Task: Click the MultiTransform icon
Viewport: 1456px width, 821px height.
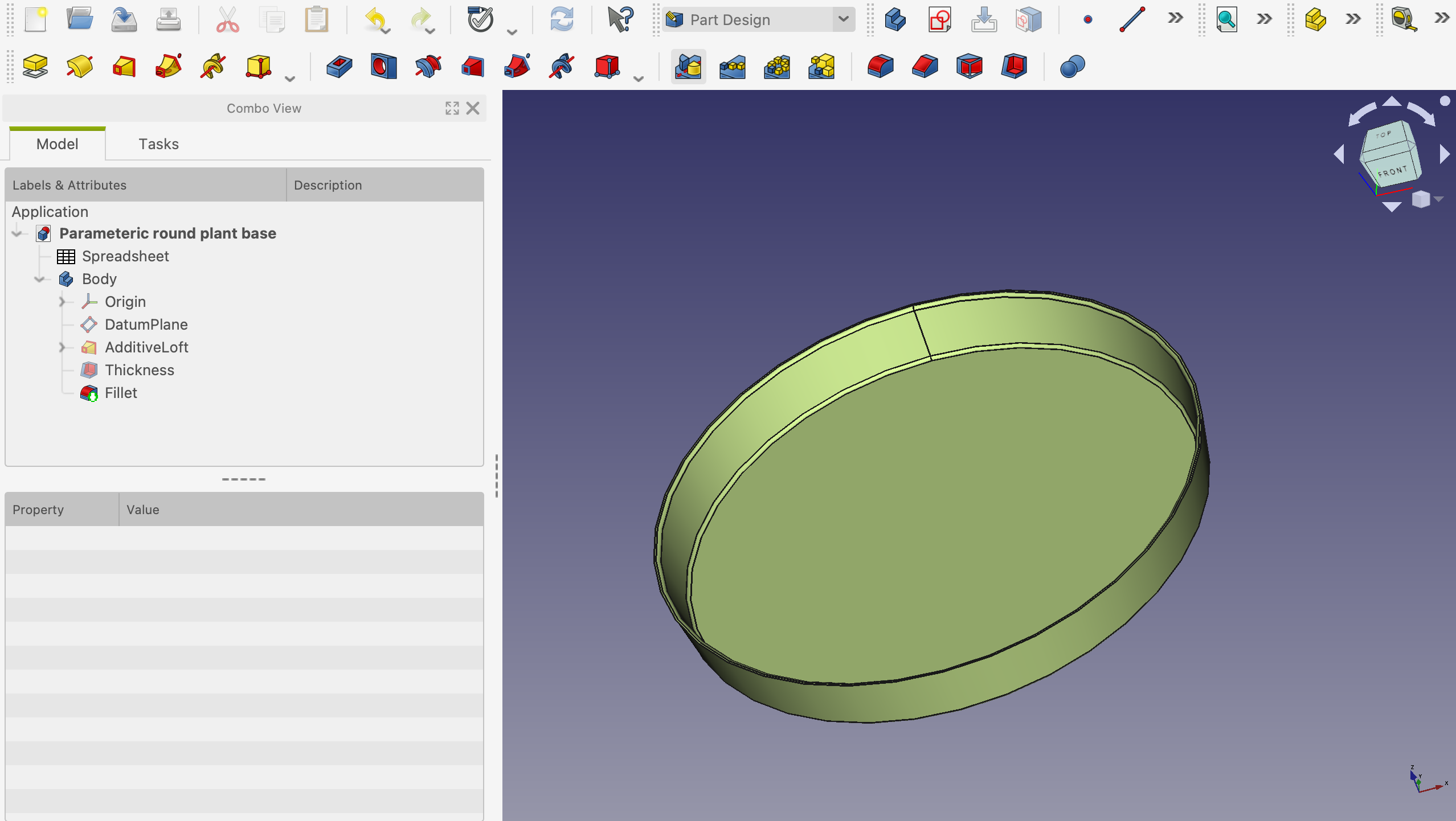Action: coord(821,67)
